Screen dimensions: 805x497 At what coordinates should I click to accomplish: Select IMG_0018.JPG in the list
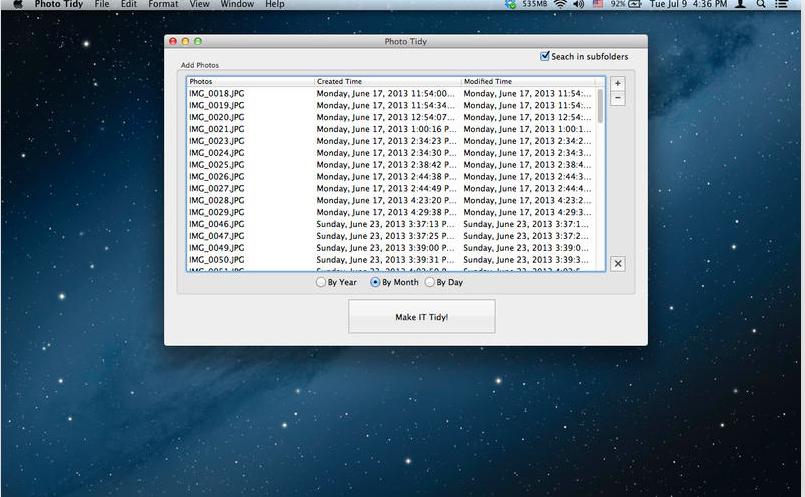(x=217, y=93)
